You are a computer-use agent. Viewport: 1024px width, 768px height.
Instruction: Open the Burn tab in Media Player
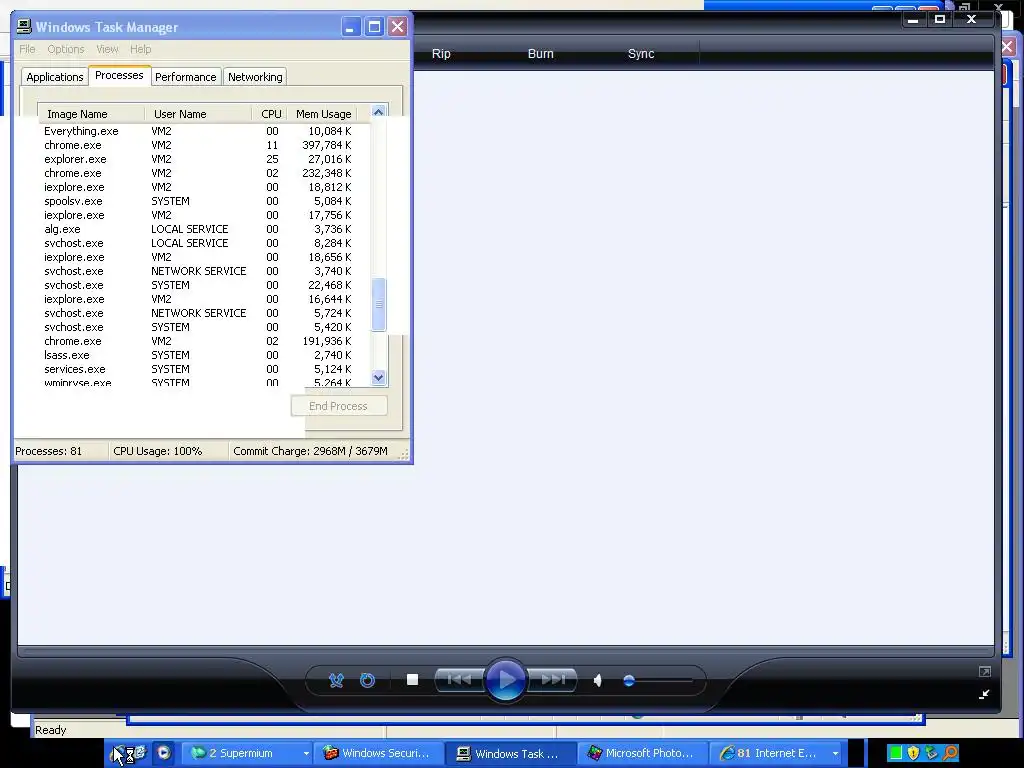point(541,54)
